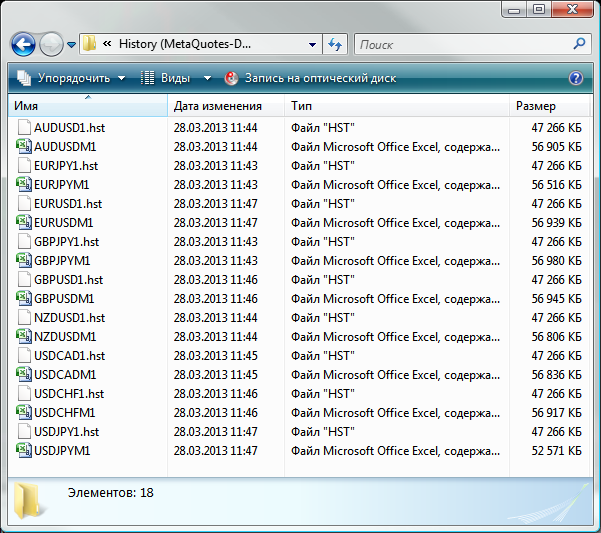Click the size value 52 571 КБ

point(557,451)
